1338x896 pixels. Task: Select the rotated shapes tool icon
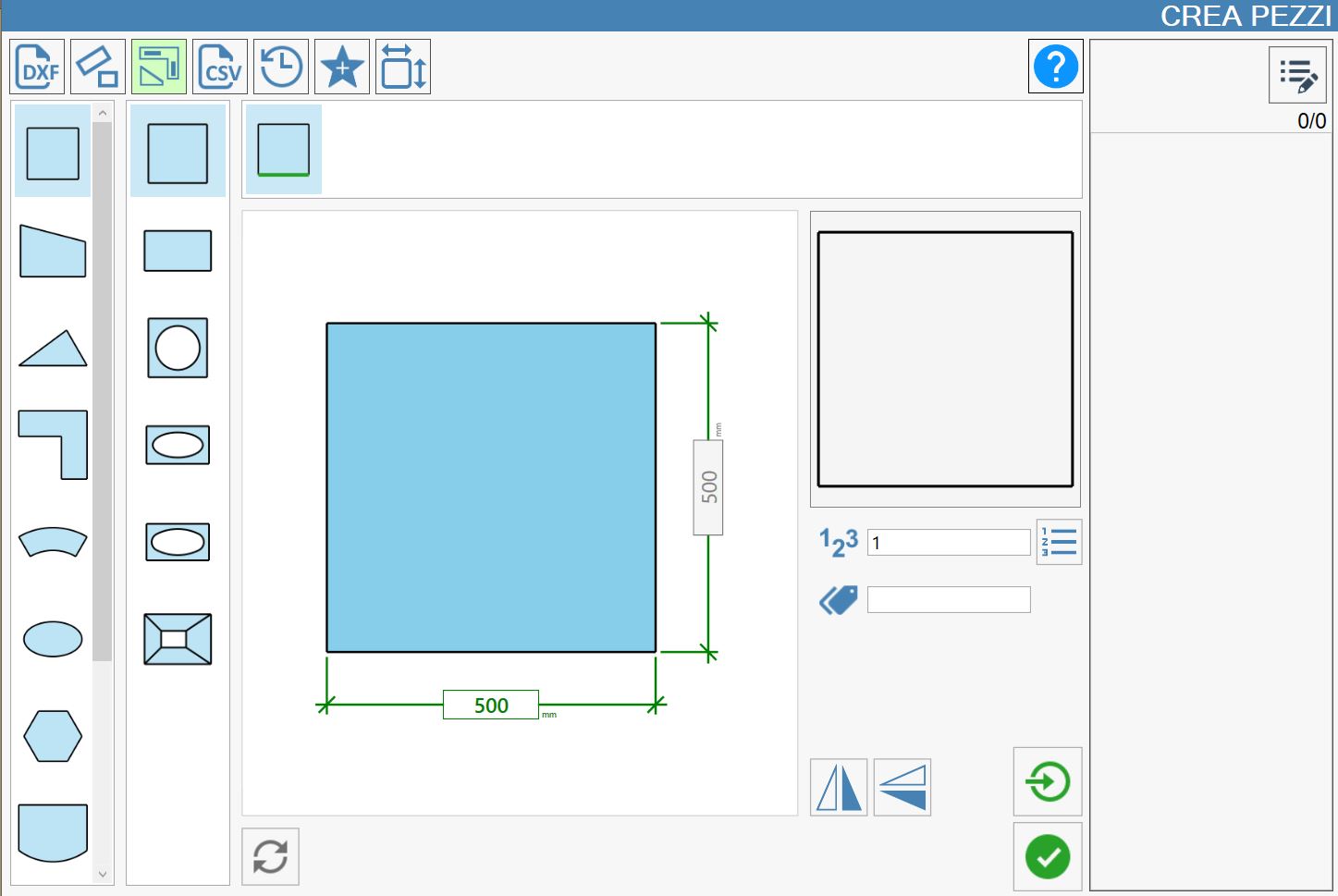tap(98, 67)
